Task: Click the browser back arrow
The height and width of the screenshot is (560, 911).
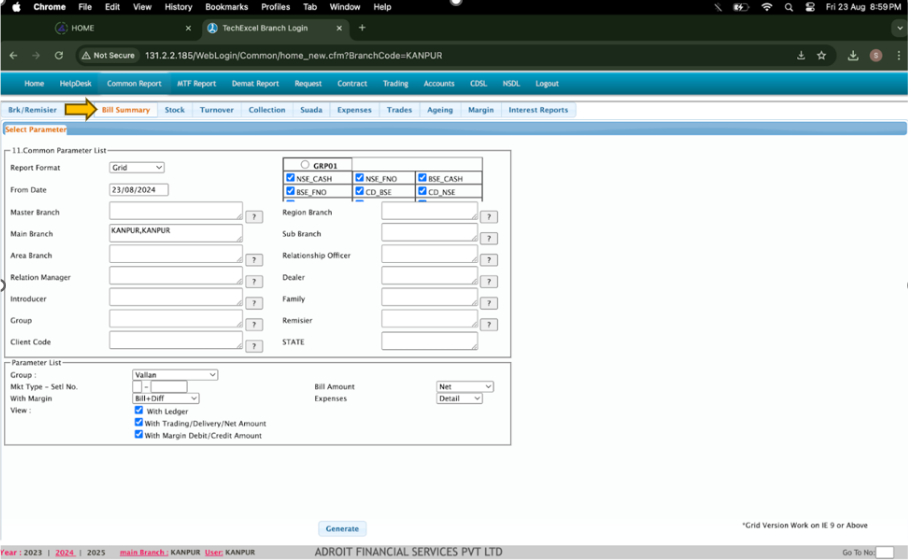Action: tap(13, 56)
